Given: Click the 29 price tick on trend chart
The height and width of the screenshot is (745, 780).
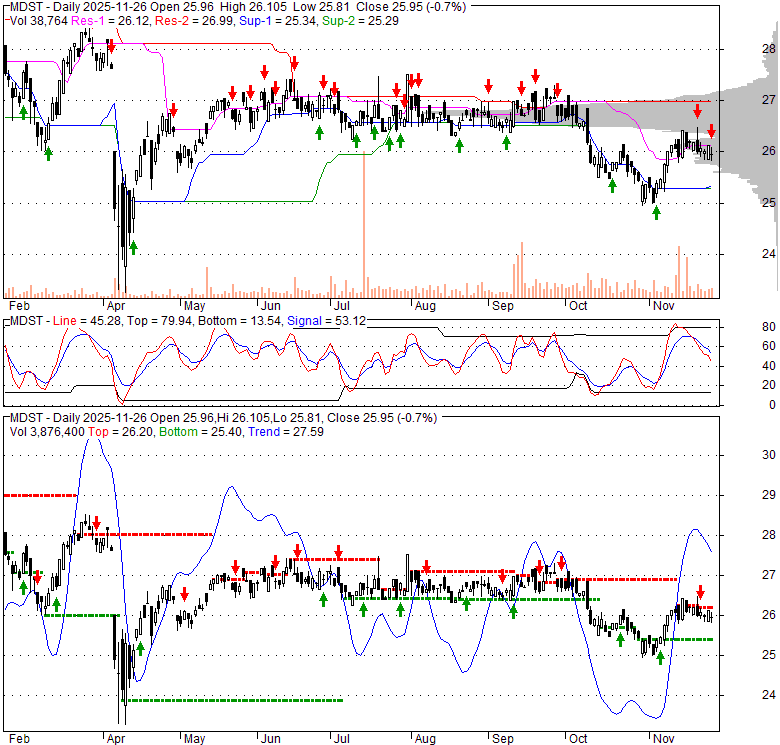Looking at the screenshot, I should click(769, 495).
